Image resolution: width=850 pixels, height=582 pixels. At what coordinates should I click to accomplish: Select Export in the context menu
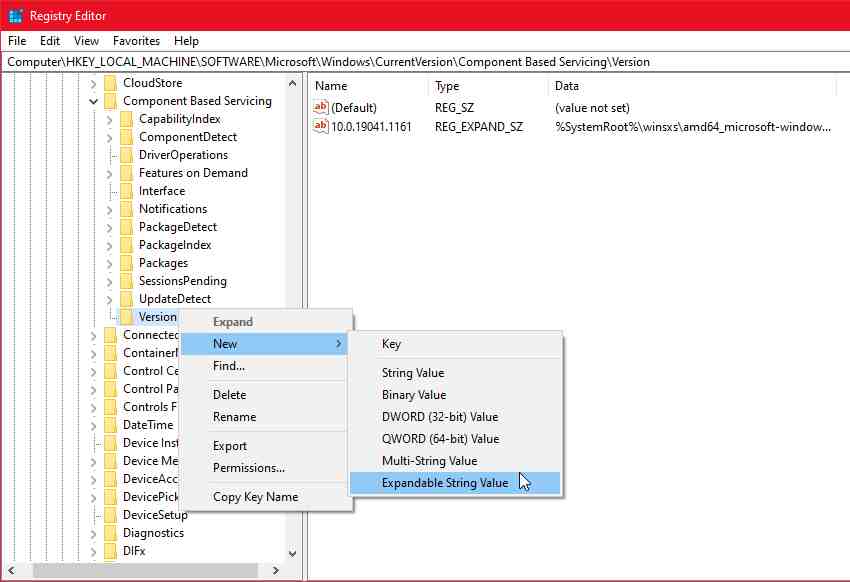pos(264,446)
